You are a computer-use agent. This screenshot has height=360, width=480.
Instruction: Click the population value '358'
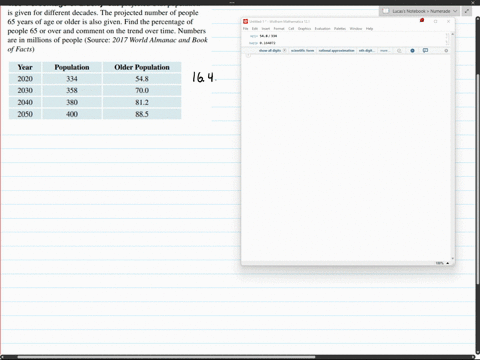[x=72, y=90]
